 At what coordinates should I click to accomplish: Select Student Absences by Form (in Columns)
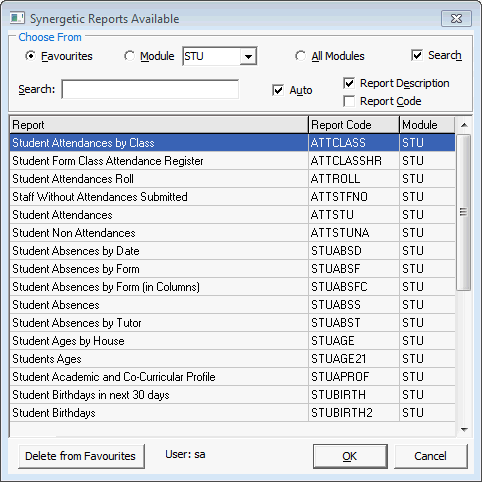[x=232, y=287]
